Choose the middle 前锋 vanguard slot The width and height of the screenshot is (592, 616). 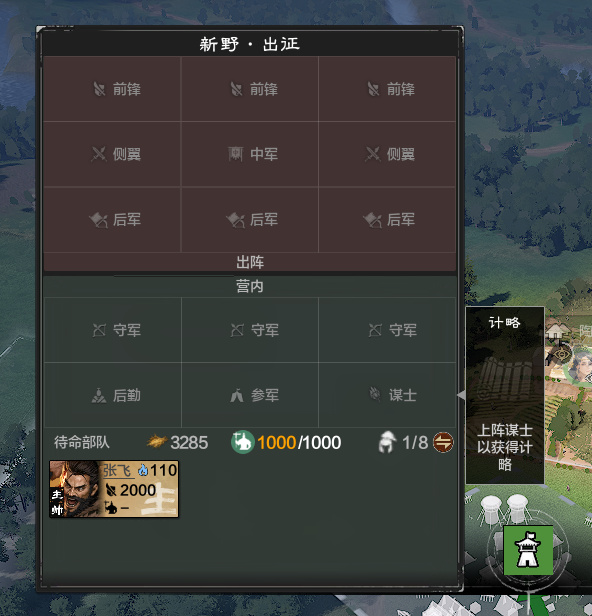tap(250, 89)
